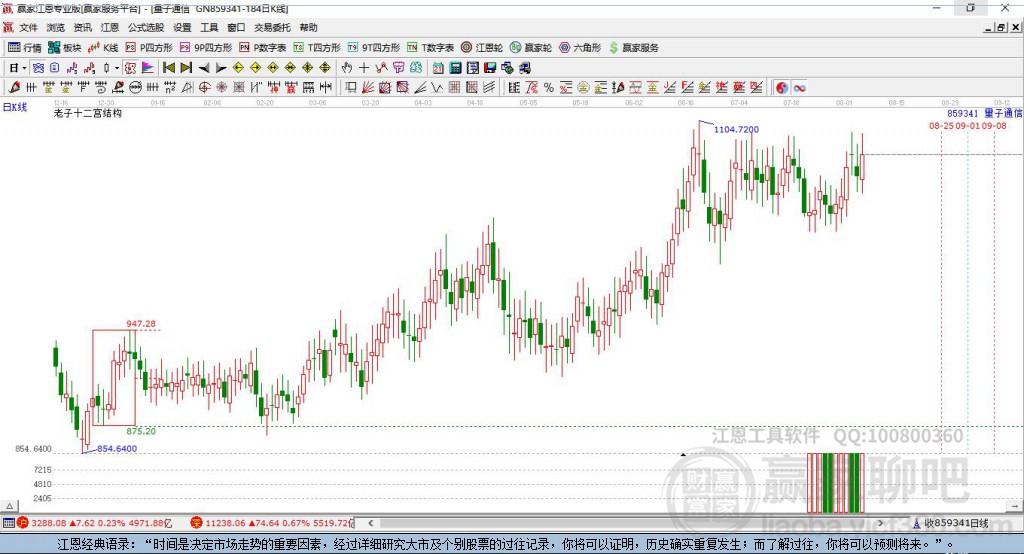The image size is (1024, 554).
Task: Open the 公式选股 menu
Action: click(x=145, y=28)
